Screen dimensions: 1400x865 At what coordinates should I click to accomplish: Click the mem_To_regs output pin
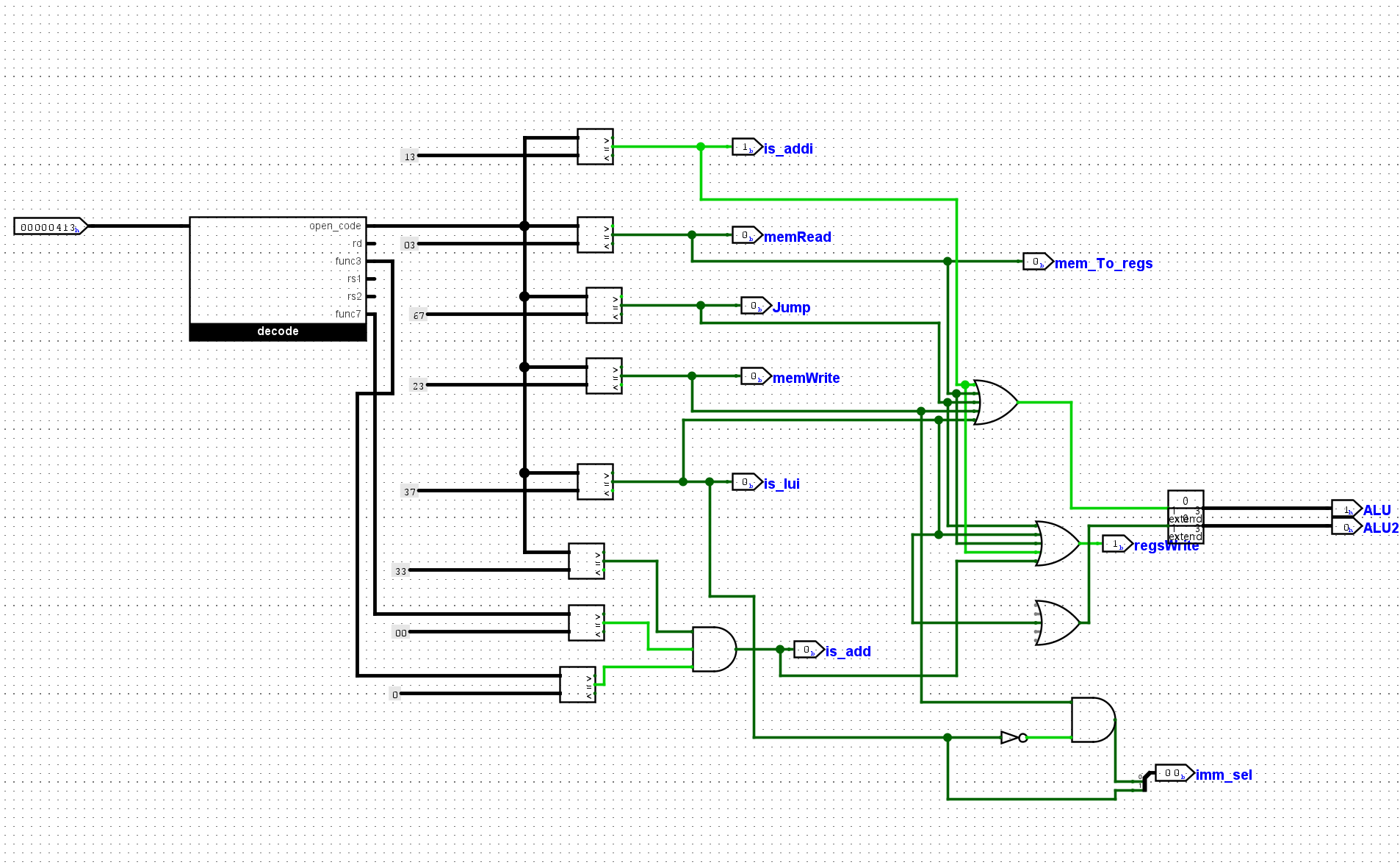point(1038,262)
